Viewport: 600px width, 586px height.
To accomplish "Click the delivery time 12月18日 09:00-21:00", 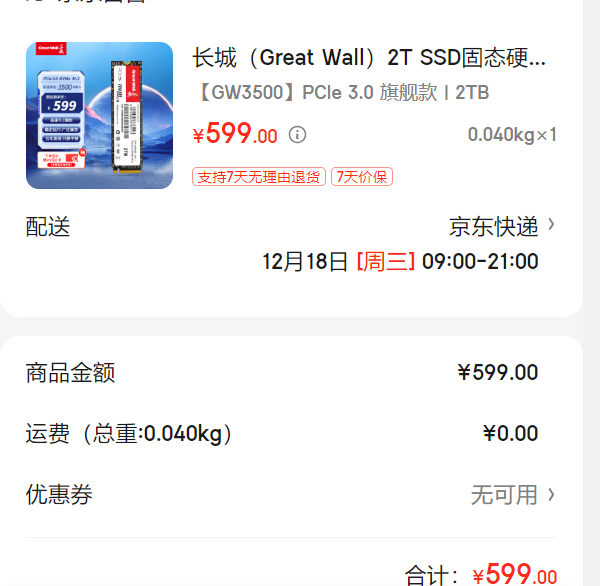I will pos(400,261).
